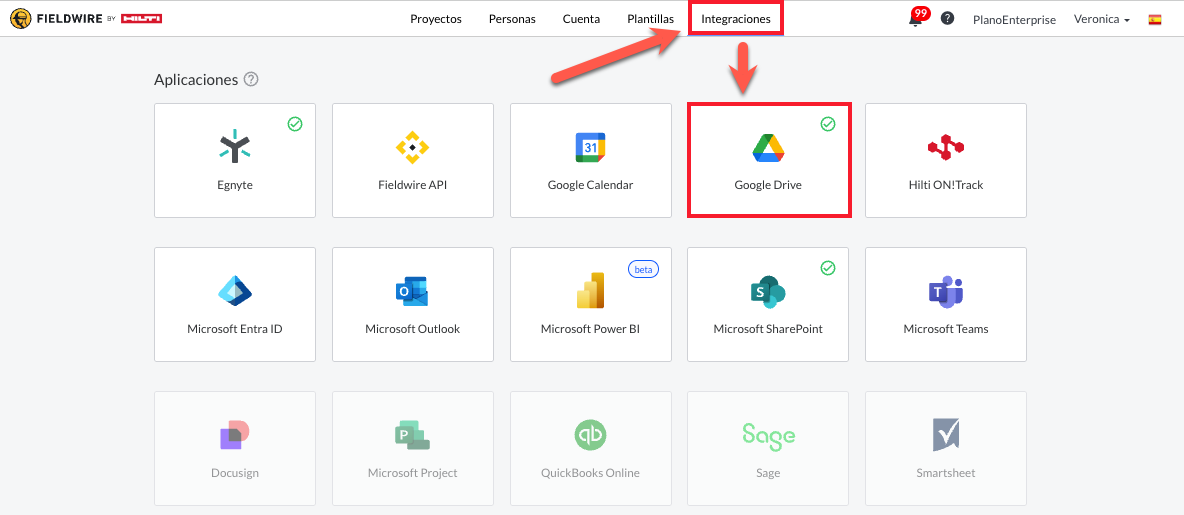The image size is (1184, 515).
Task: Click the Google Calendar label
Action: click(590, 184)
